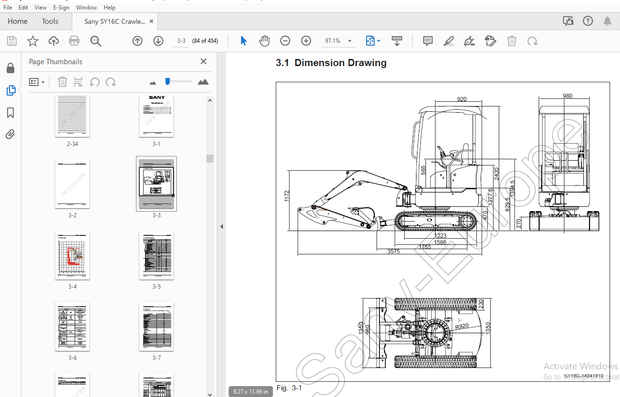Click thumbnails panel scroll up arrow
This screenshot has width=620, height=397.
click(210, 100)
